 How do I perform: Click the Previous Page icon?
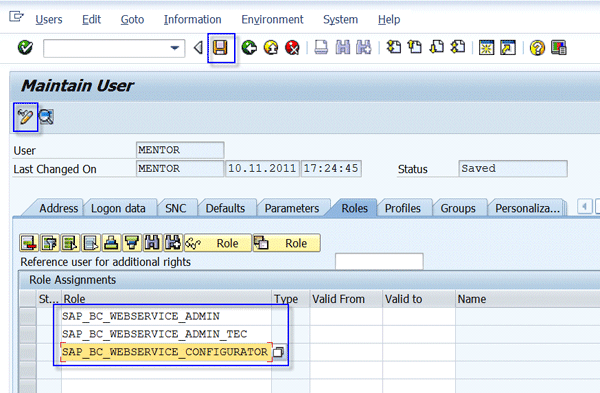[415, 47]
